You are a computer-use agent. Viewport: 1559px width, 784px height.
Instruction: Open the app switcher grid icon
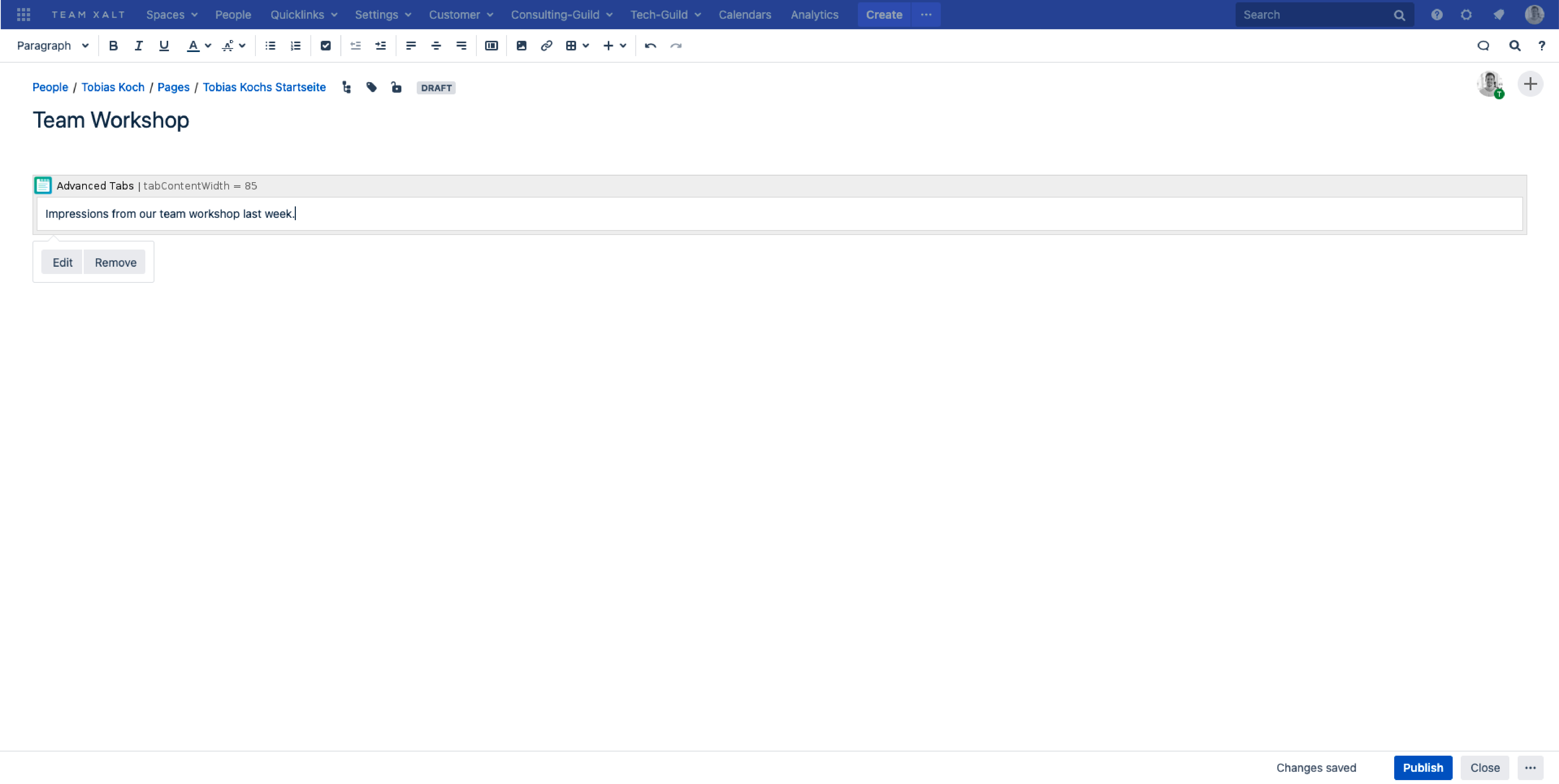click(24, 15)
